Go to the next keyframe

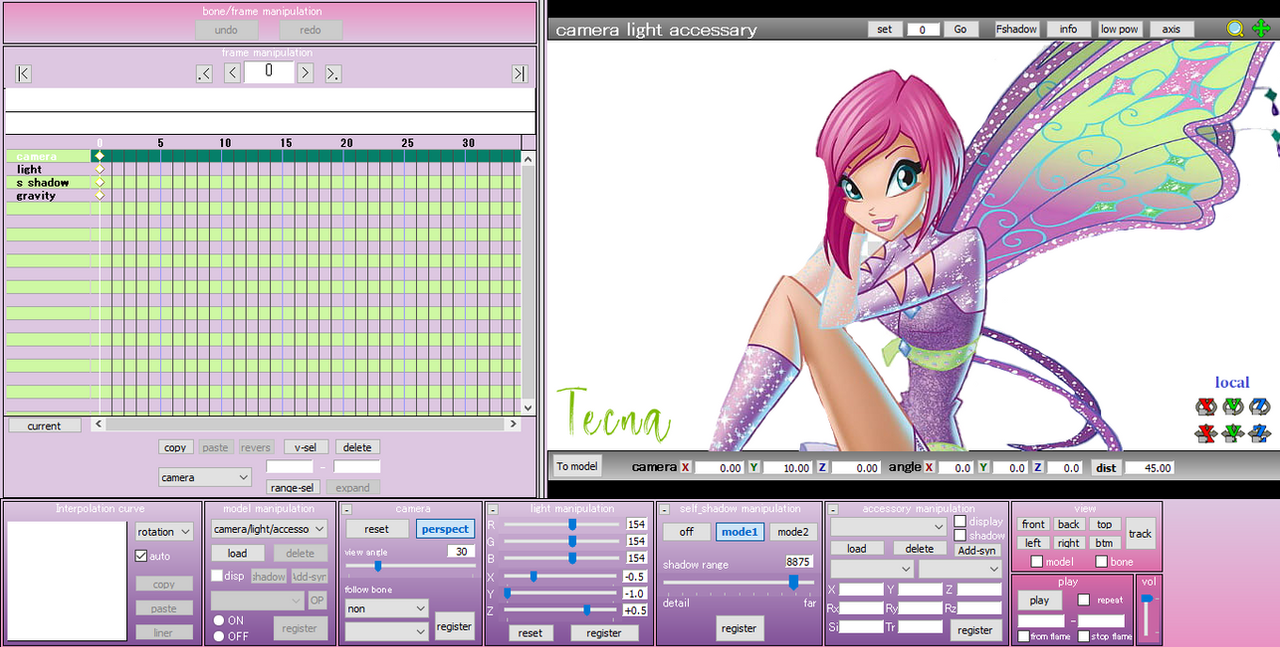coord(333,73)
